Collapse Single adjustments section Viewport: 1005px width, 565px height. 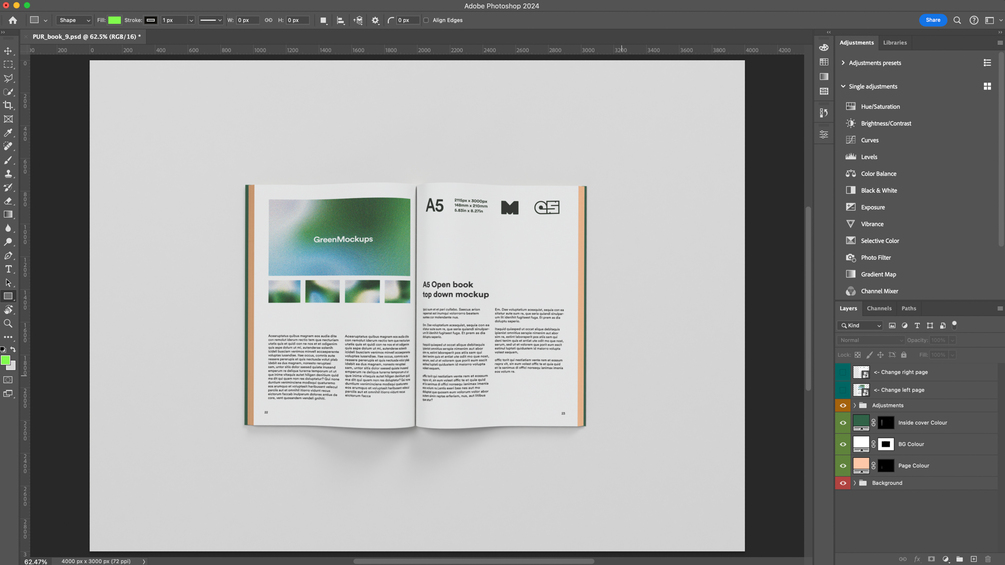click(x=843, y=86)
